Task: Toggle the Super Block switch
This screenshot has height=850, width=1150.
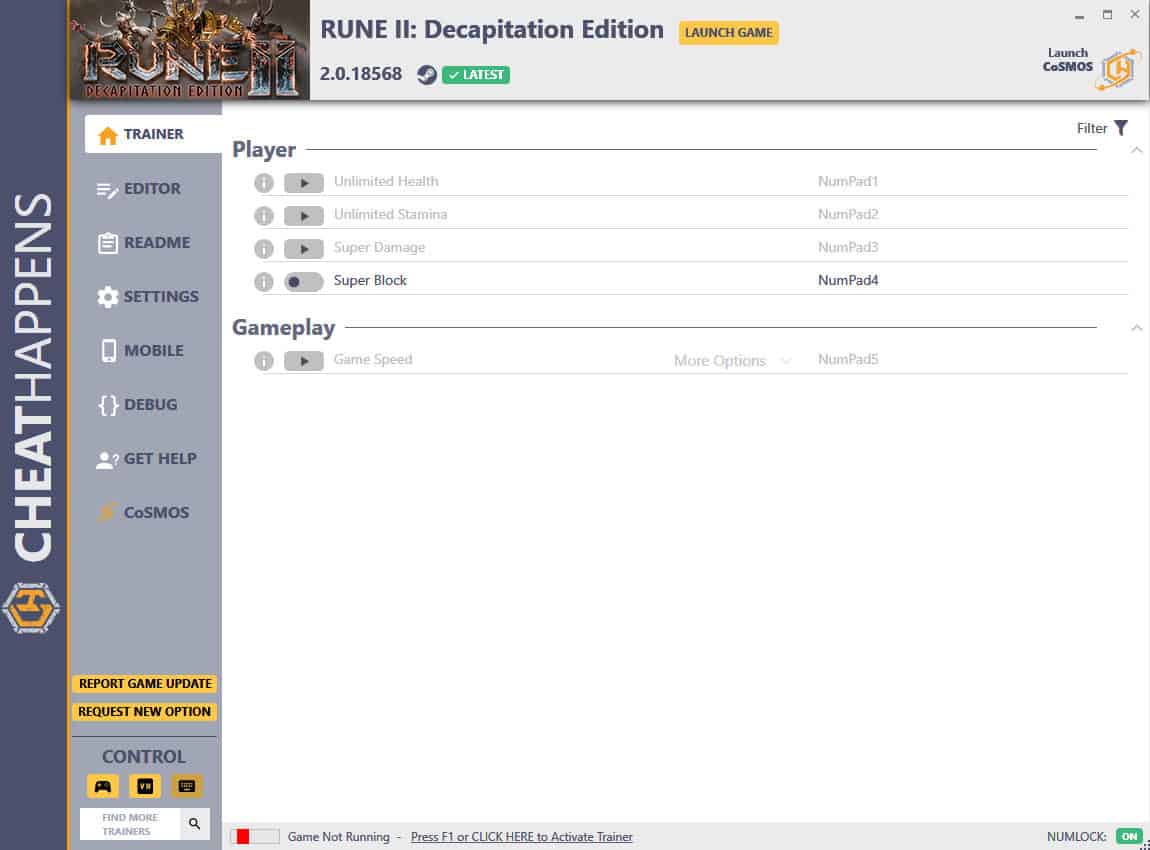Action: pos(304,282)
